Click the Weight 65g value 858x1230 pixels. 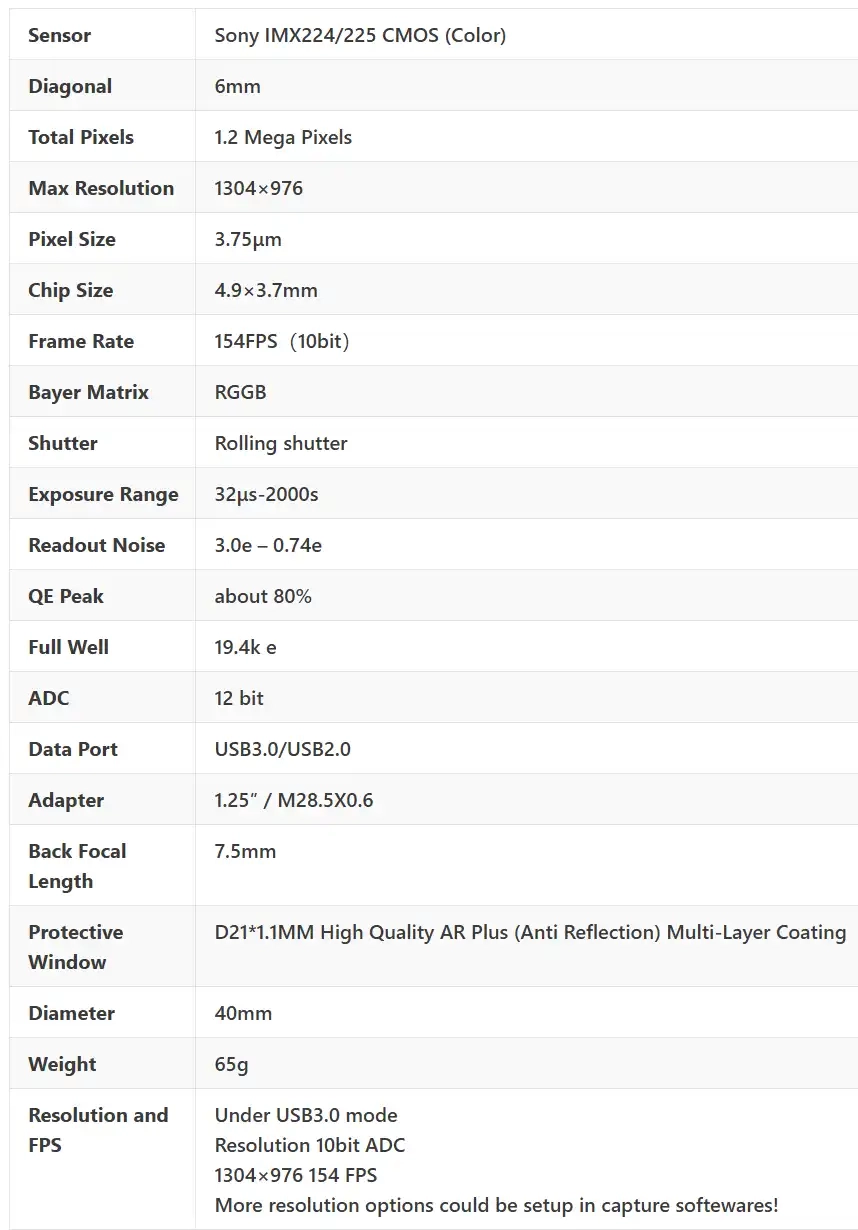coord(231,1065)
